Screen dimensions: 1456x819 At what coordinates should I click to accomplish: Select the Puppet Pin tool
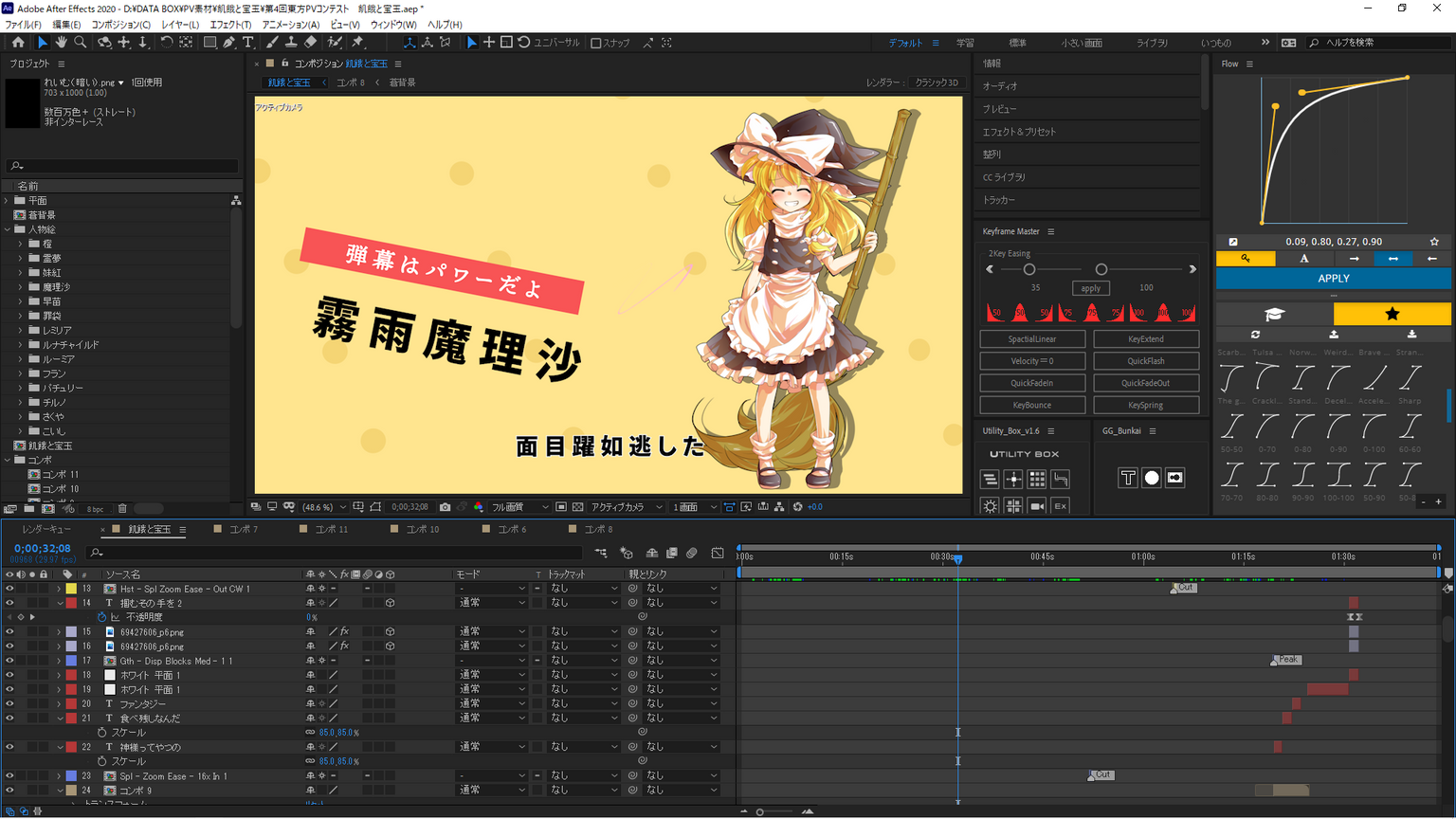coord(358,43)
